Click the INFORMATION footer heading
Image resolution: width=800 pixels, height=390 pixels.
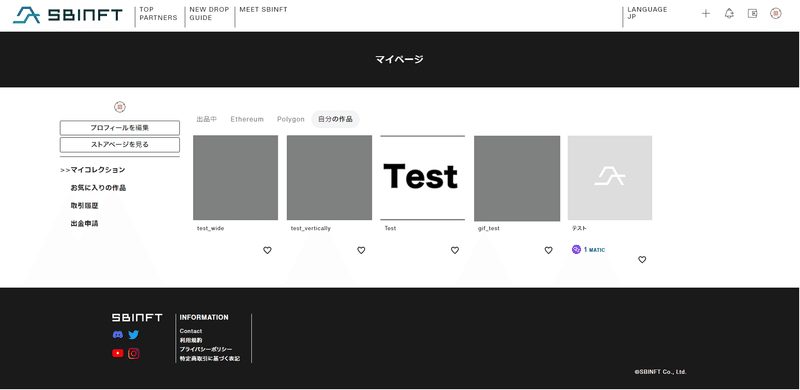(204, 318)
